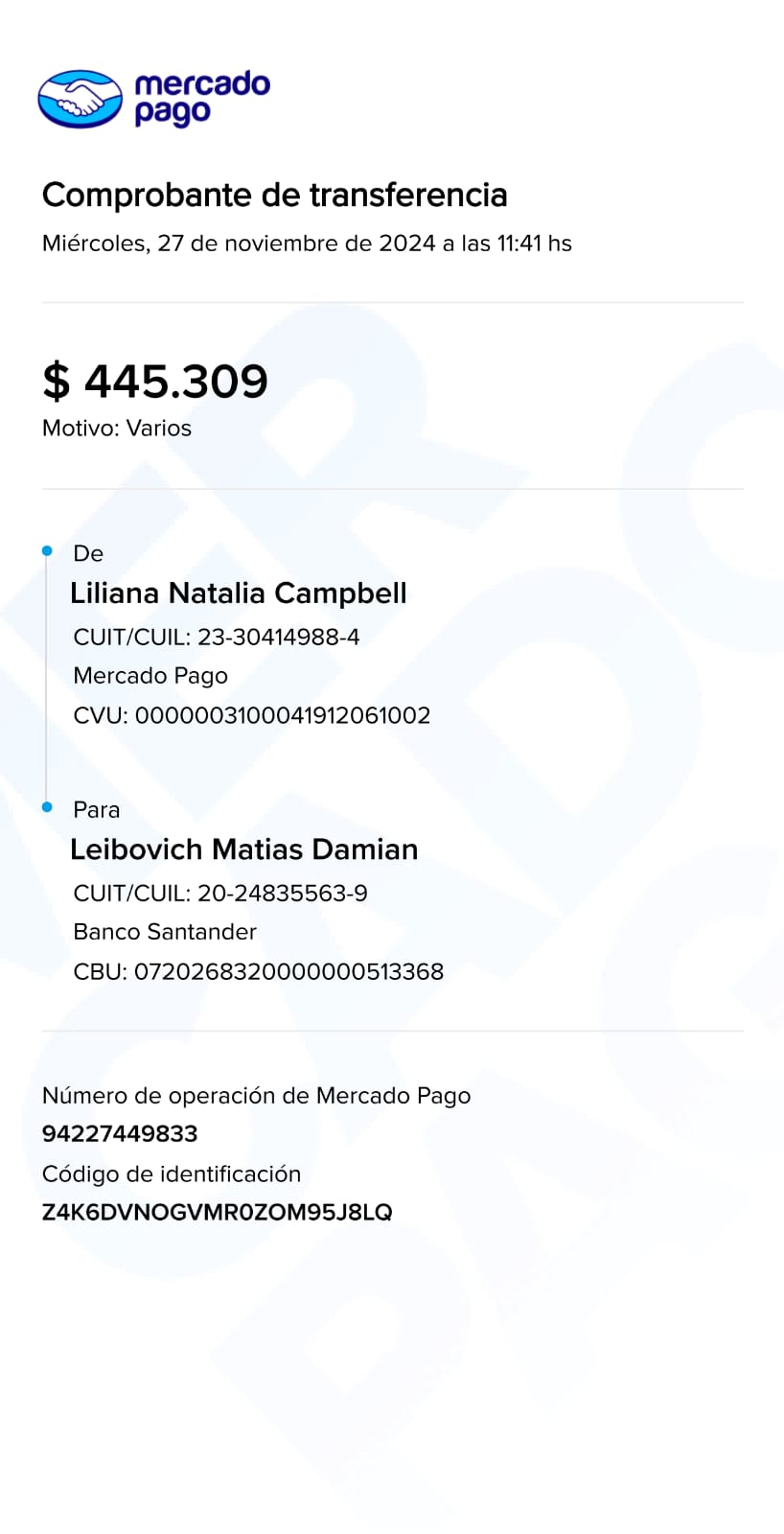
Task: Click the mercado pago wordmark text
Action: point(201,98)
